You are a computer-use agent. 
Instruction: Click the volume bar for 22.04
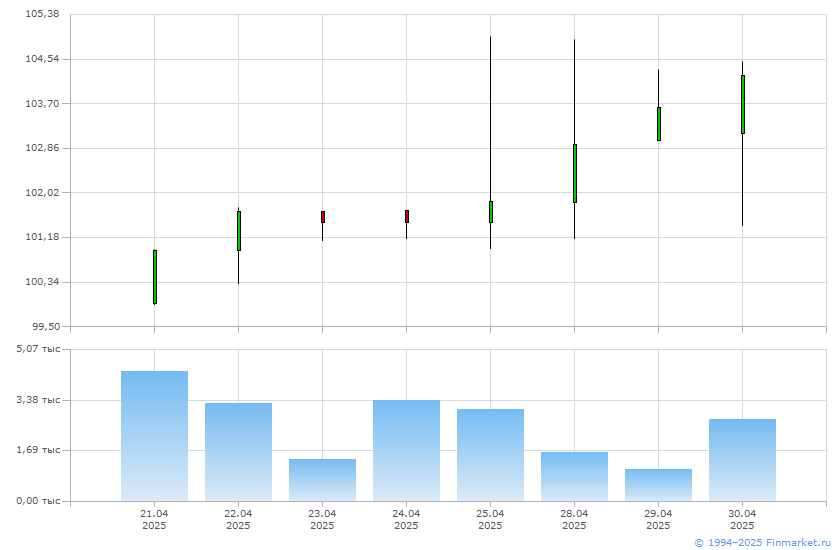[x=238, y=452]
